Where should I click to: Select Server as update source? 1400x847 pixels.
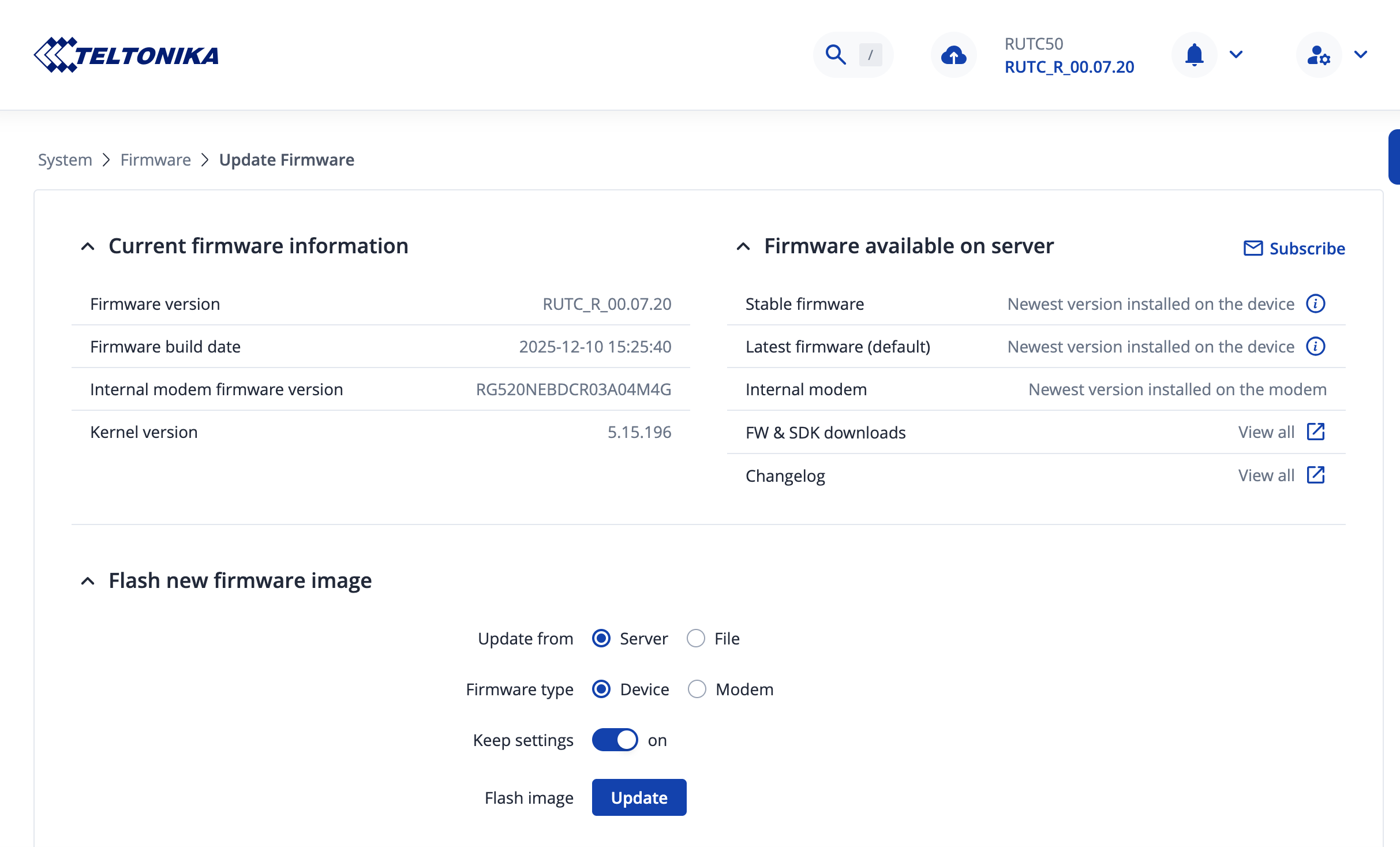601,638
